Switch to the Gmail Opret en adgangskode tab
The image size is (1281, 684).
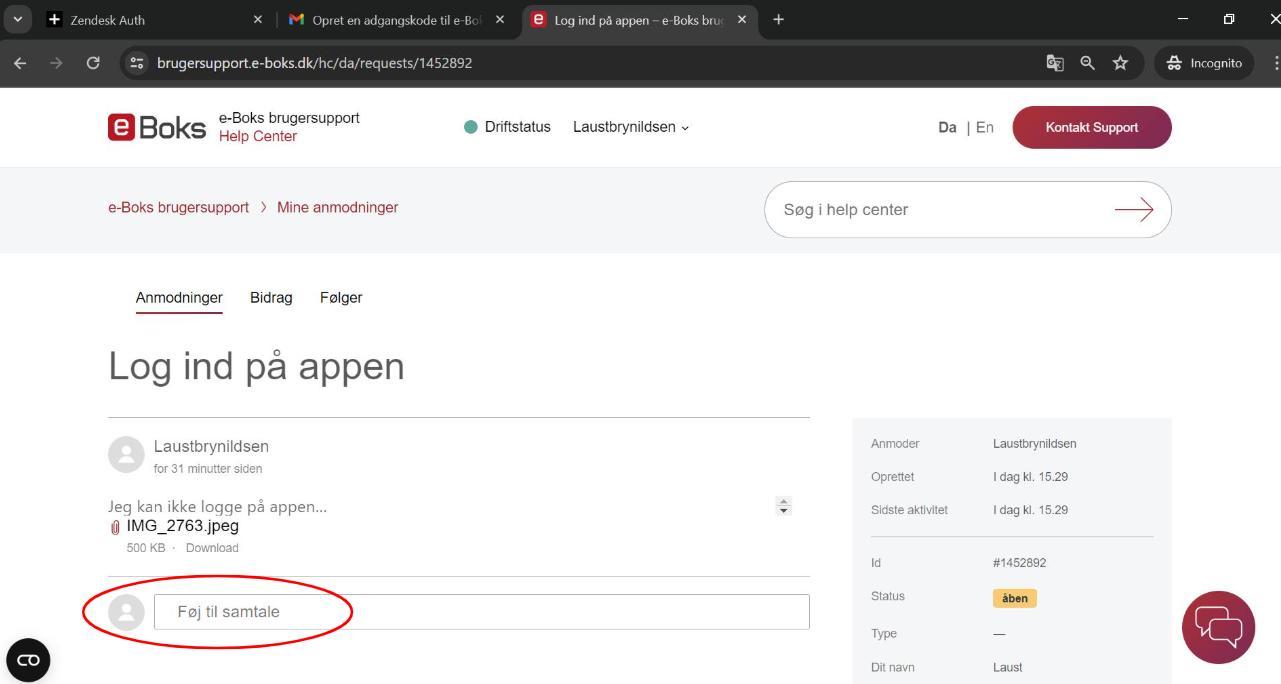[x=397, y=19]
